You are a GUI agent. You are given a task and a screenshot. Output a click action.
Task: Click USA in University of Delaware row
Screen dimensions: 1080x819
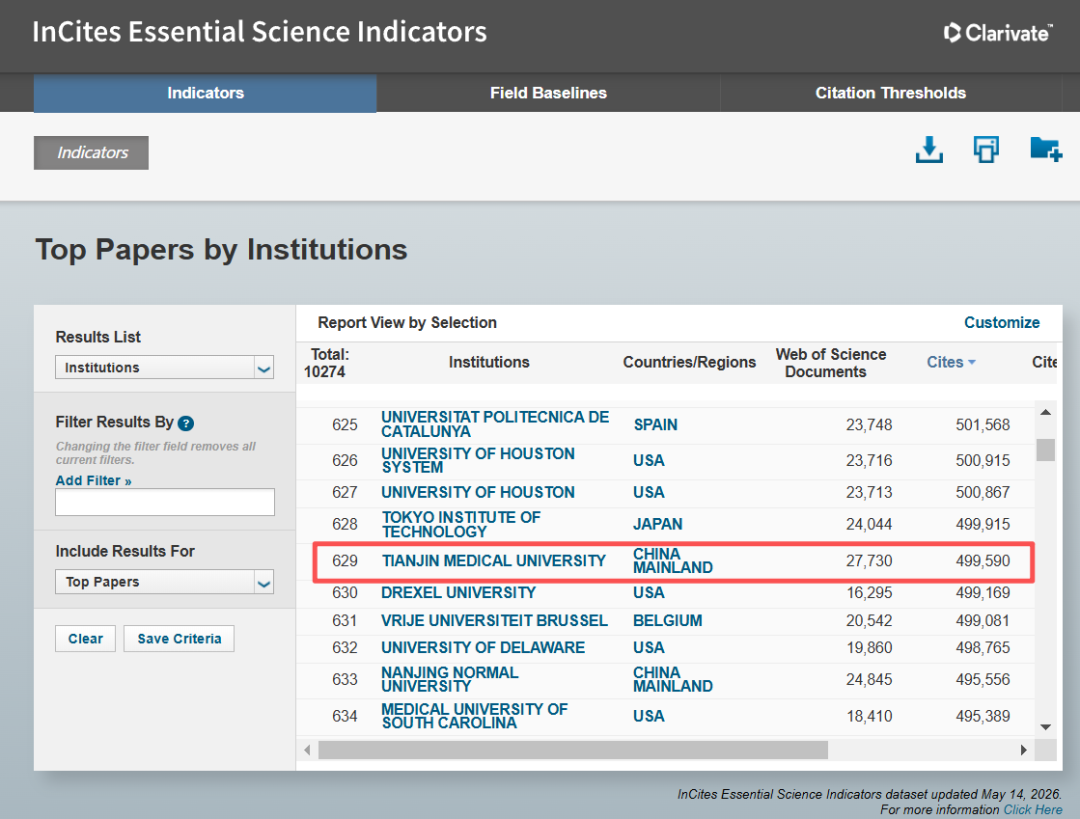coord(648,647)
